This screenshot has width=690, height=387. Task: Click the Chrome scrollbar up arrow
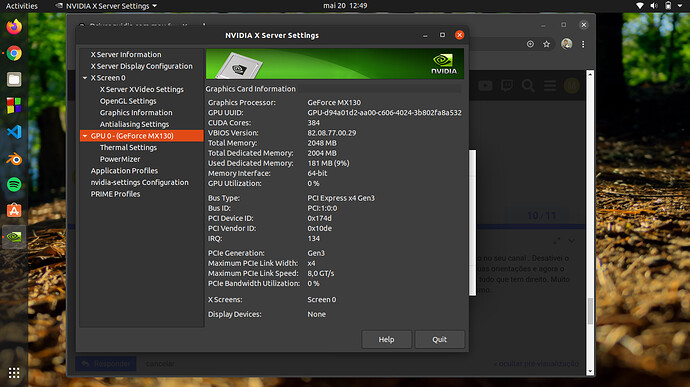click(590, 74)
